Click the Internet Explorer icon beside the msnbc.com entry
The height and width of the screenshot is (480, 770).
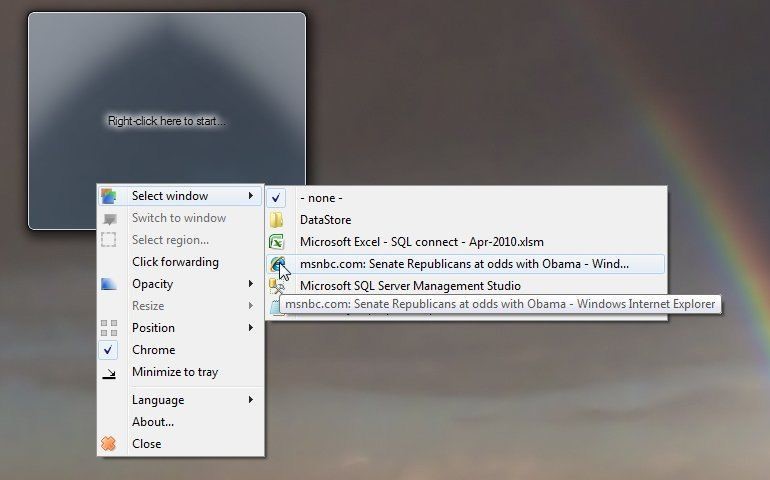[x=277, y=264]
